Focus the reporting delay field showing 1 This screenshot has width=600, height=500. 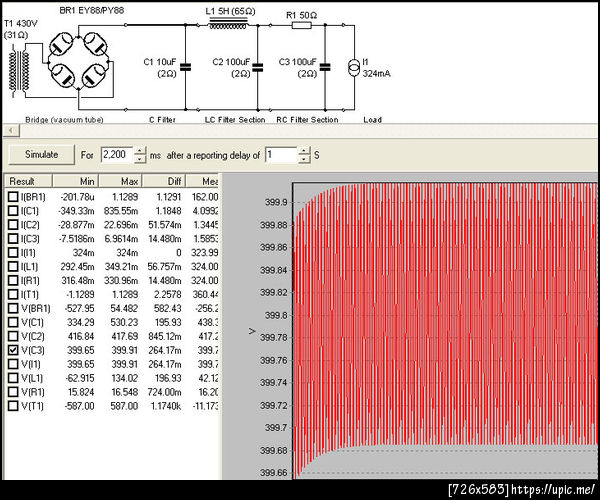(281, 155)
